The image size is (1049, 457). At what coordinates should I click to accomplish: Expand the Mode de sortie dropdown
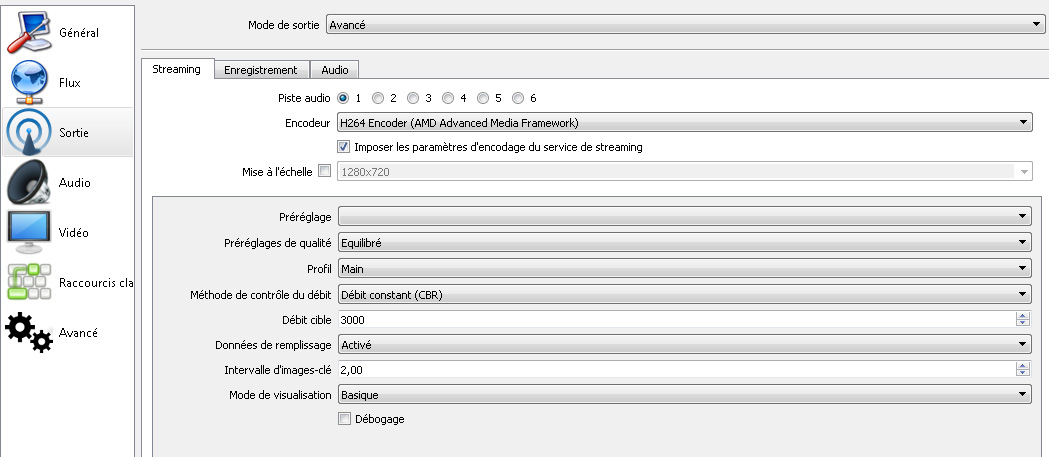[x=686, y=25]
